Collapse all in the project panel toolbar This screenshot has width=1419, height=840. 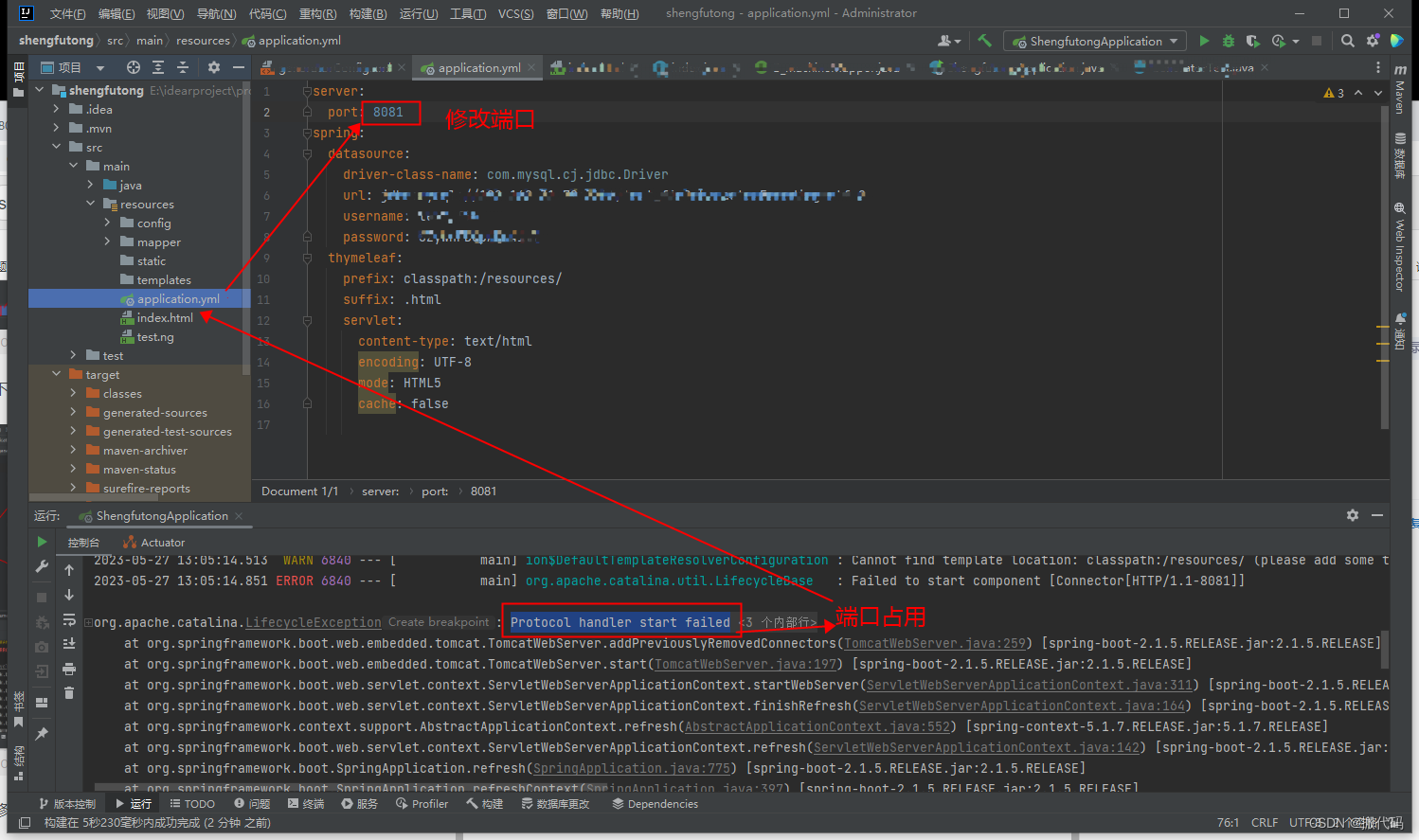pyautogui.click(x=183, y=67)
